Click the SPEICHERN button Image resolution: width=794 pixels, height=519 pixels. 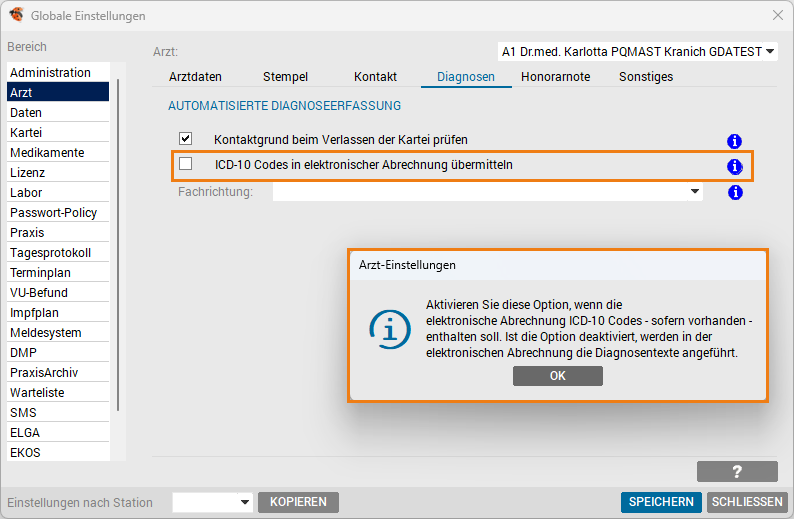660,502
